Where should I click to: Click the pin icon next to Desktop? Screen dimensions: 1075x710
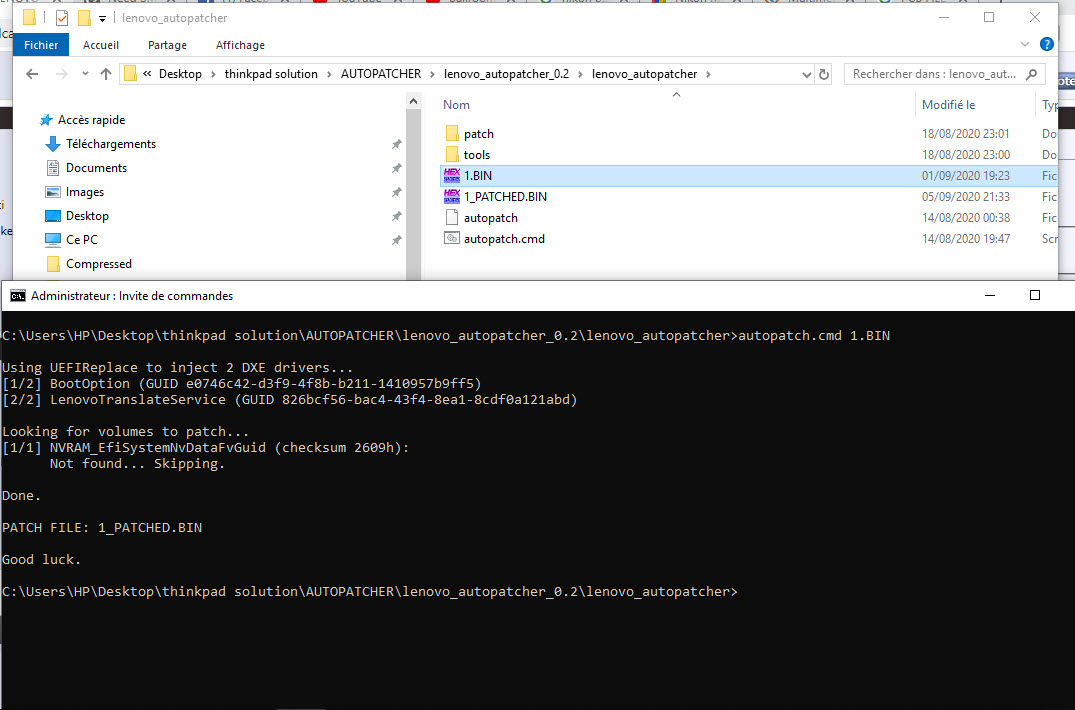coord(396,216)
